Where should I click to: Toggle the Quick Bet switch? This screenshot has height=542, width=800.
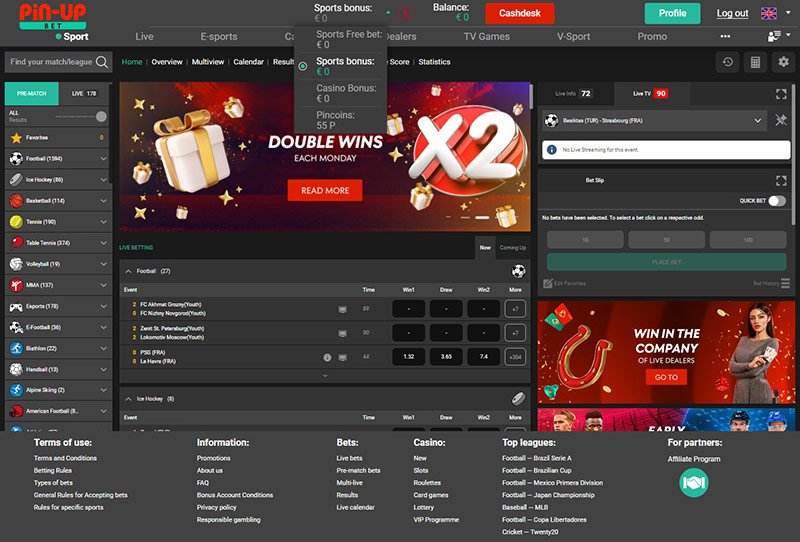(776, 201)
